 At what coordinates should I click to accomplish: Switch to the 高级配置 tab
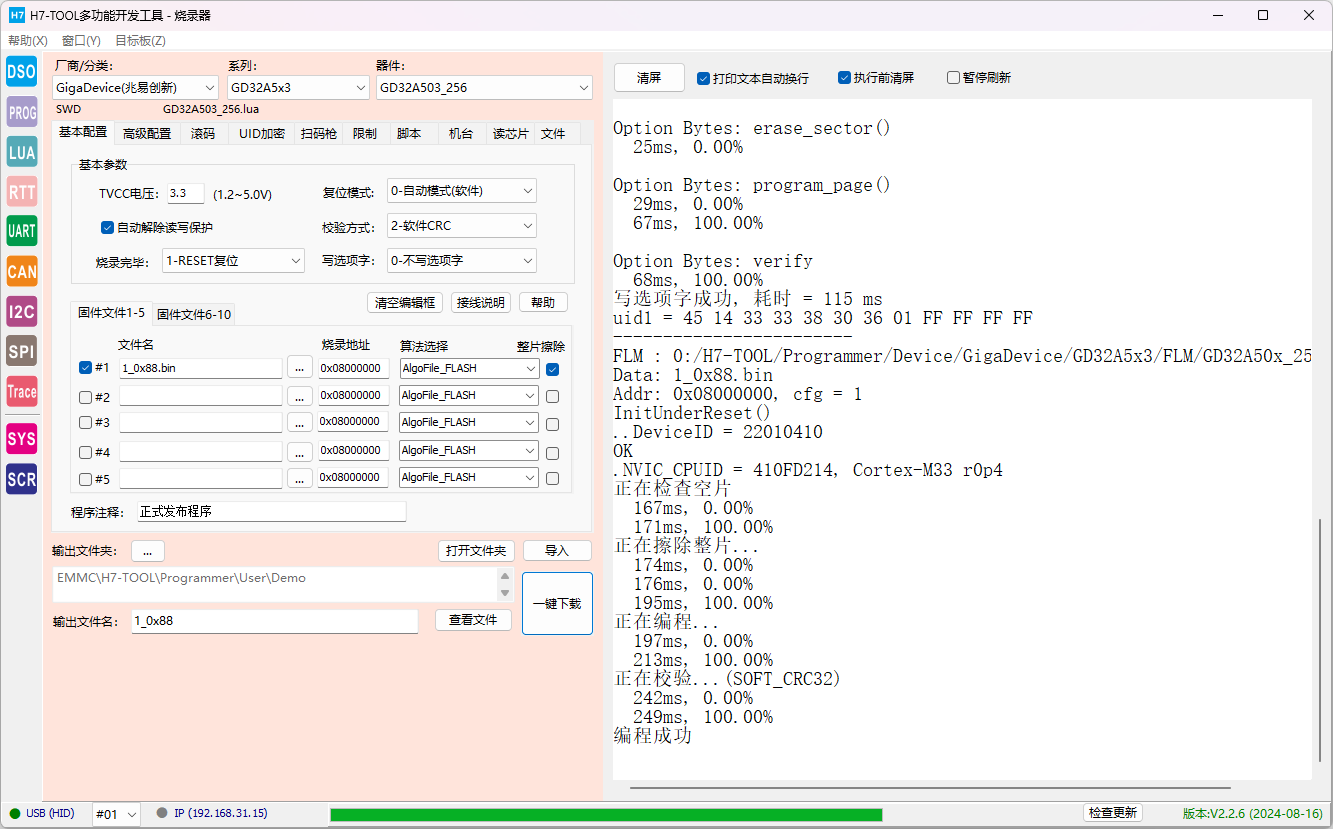[x=147, y=133]
